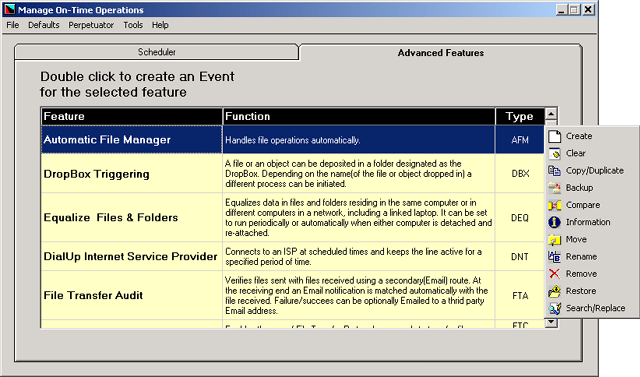The width and height of the screenshot is (640, 377).
Task: Click the scroll down arrow of feature list
Action: [x=551, y=322]
